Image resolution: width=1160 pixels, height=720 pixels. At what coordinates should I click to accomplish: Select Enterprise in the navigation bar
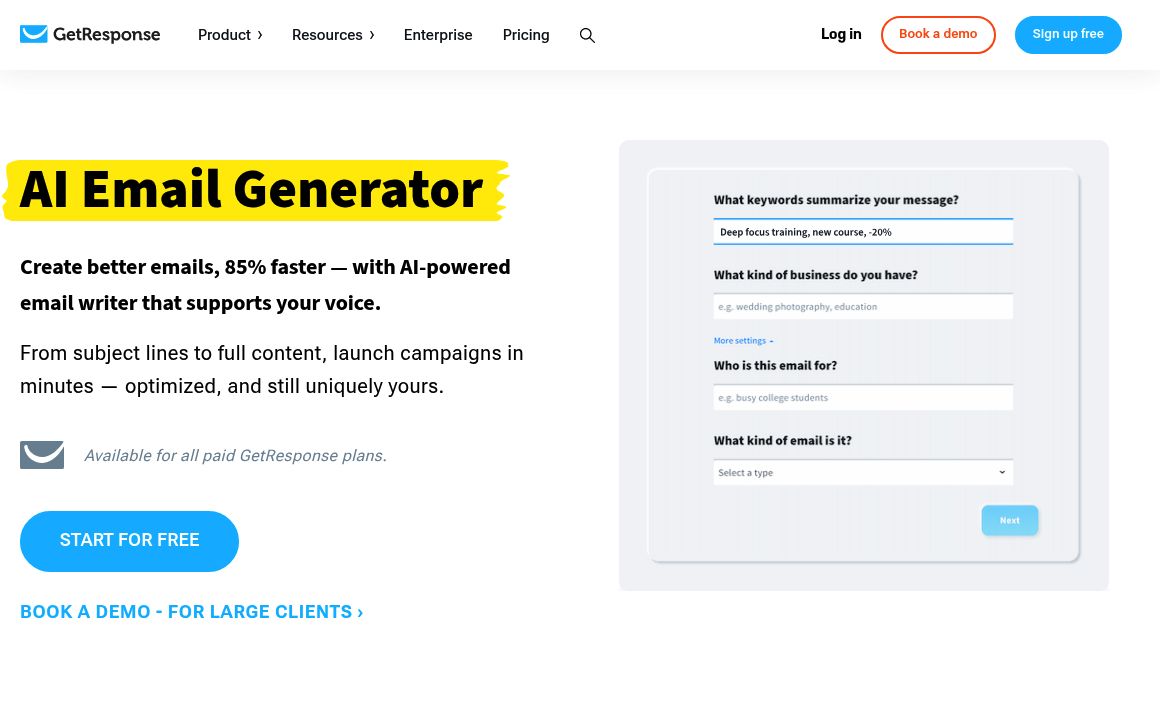438,35
